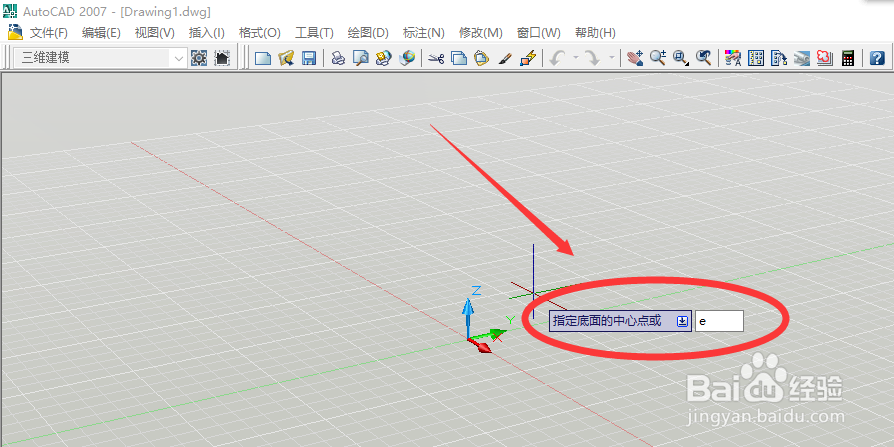The image size is (894, 447).
Task: Save the drawing with floppy icon
Action: 308,58
